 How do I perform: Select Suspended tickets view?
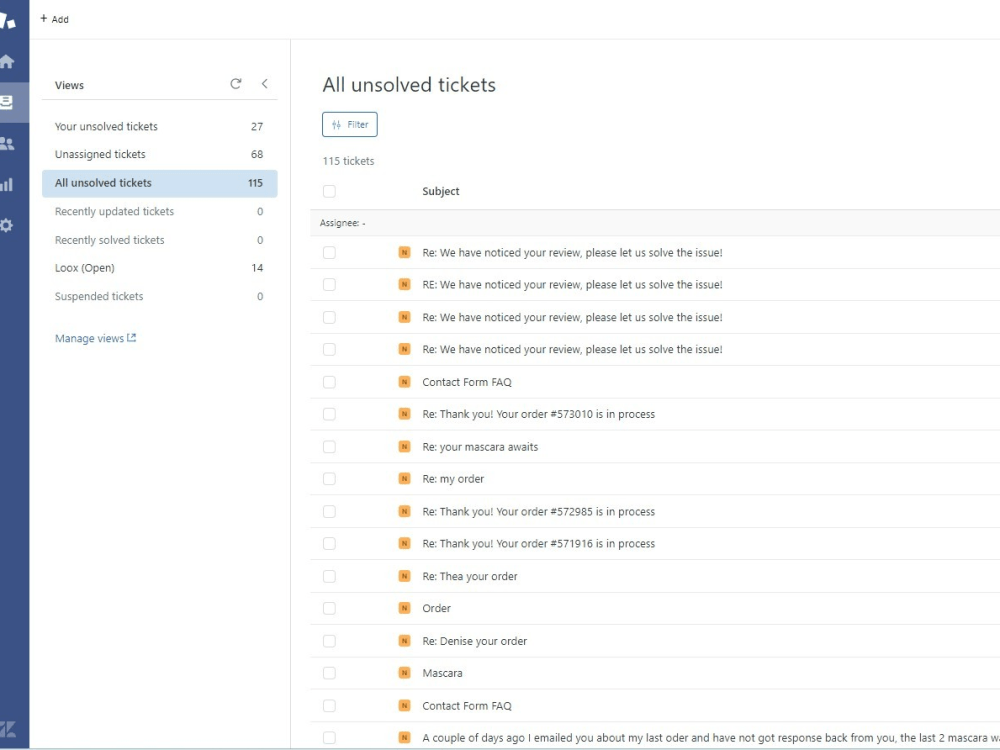point(159,296)
